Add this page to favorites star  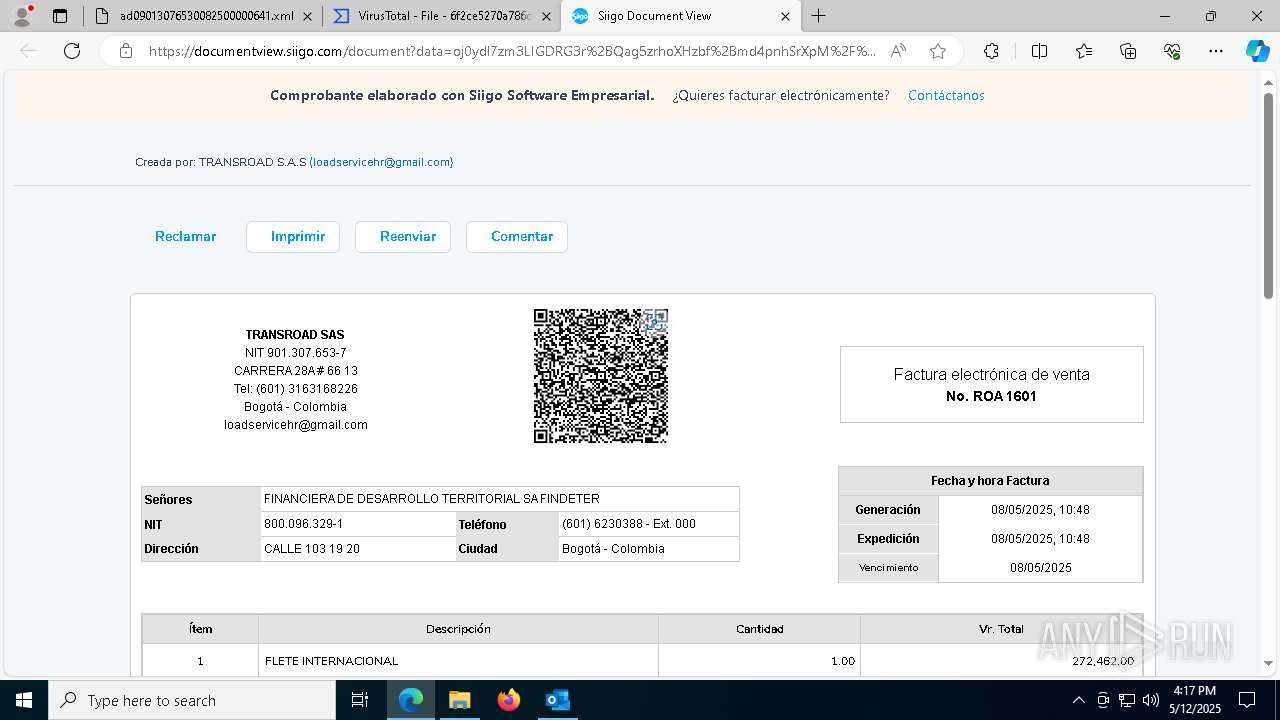pos(937,51)
